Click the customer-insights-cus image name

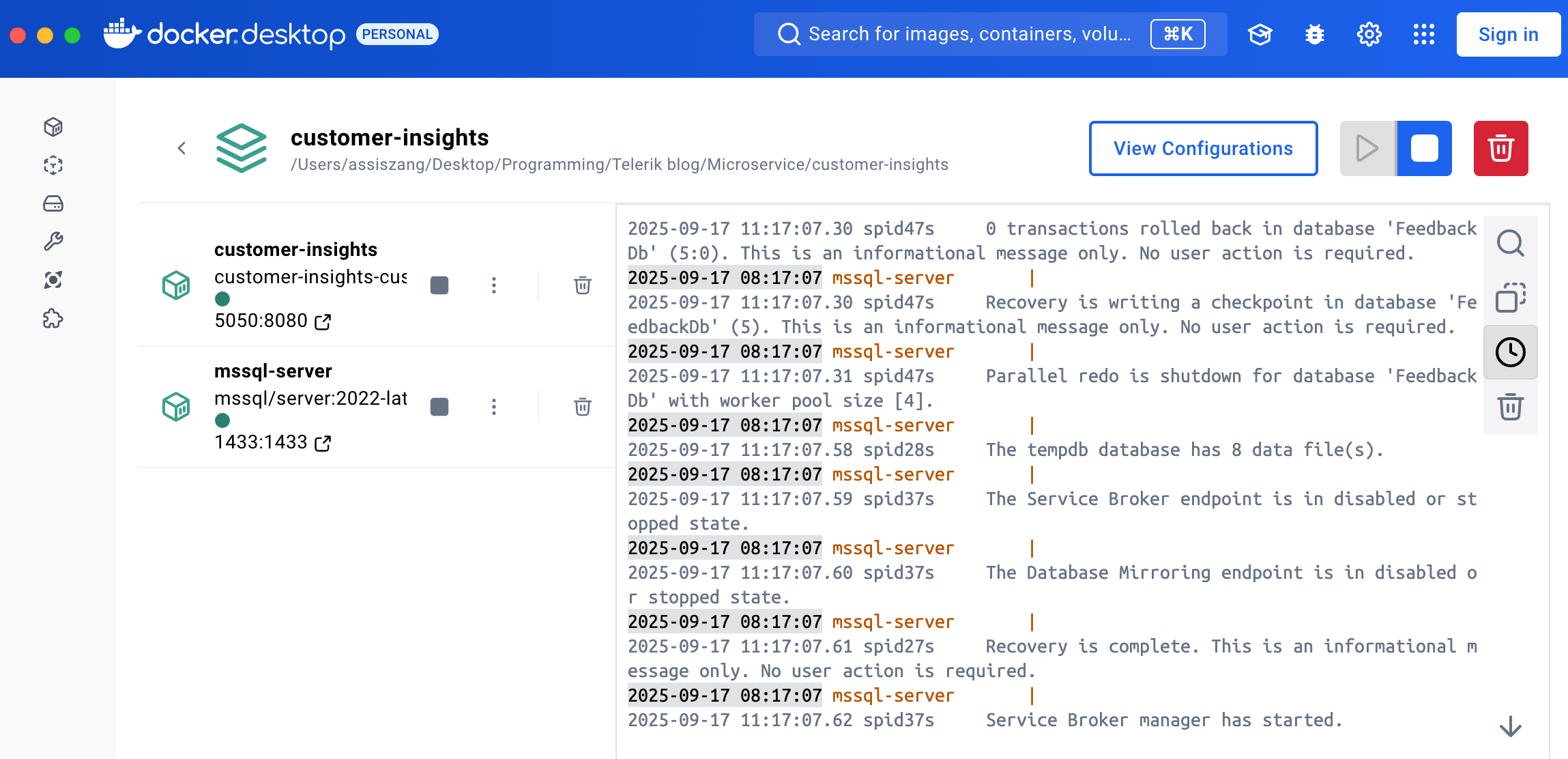[x=310, y=277]
